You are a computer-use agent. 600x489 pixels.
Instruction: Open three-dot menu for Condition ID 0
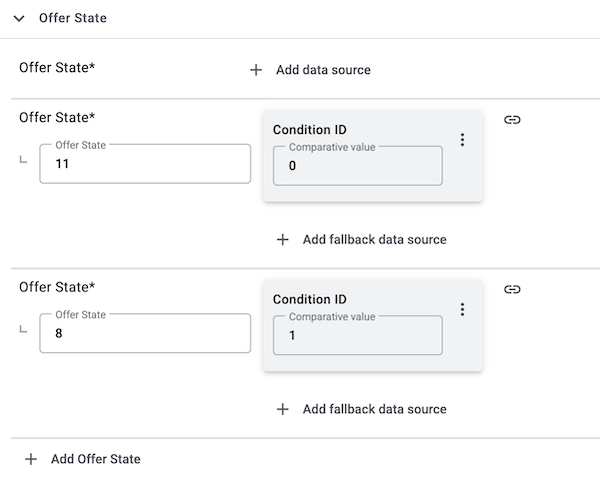coord(462,140)
